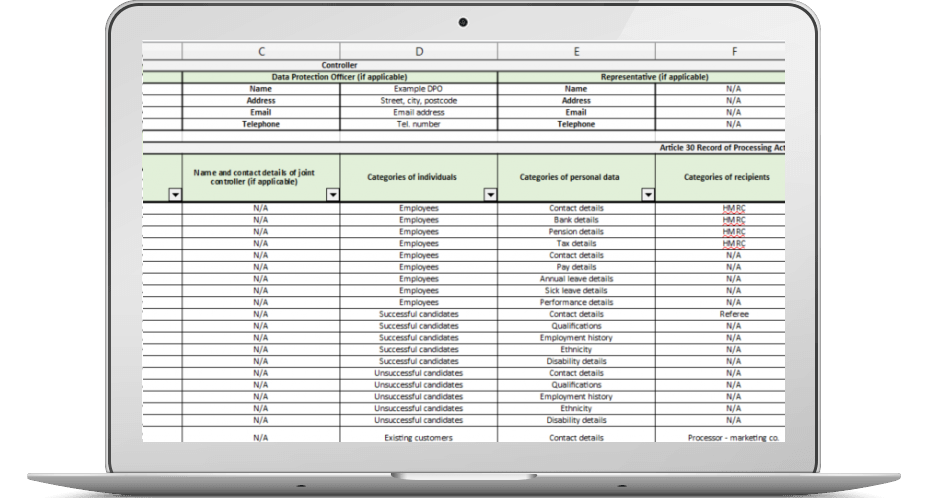The image size is (926, 498).
Task: Select the N/A Name cell under Representative
Action: click(720, 89)
